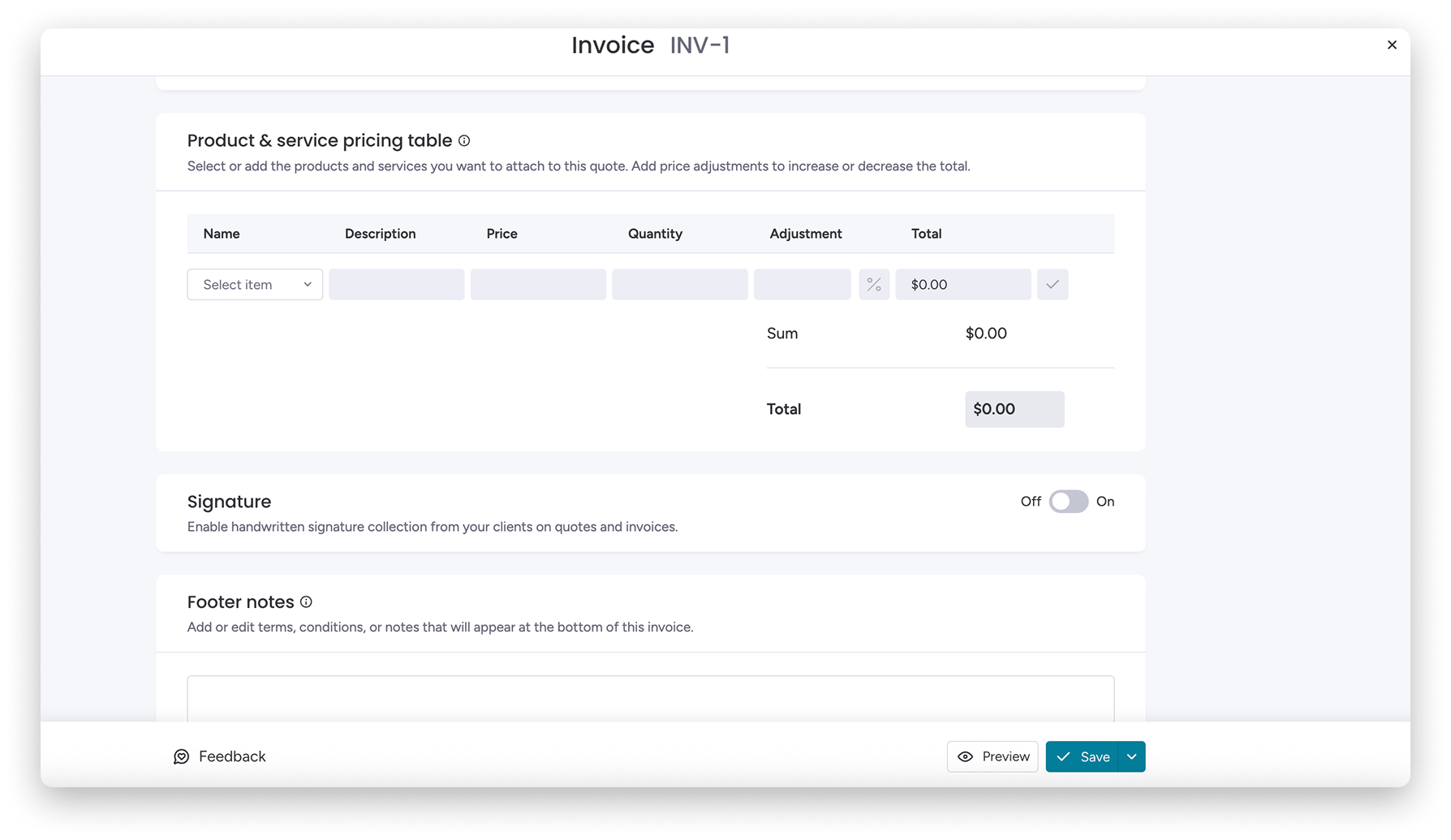Click the percent adjustment type icon

pyautogui.click(x=874, y=285)
